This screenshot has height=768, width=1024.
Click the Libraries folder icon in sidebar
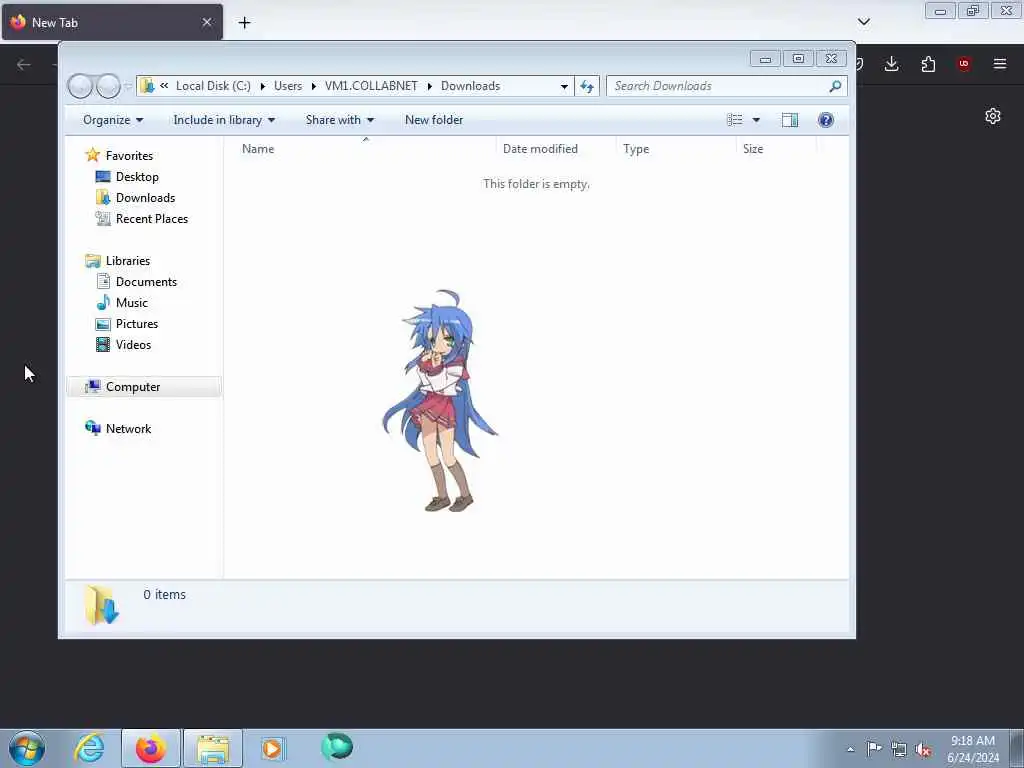coord(93,261)
